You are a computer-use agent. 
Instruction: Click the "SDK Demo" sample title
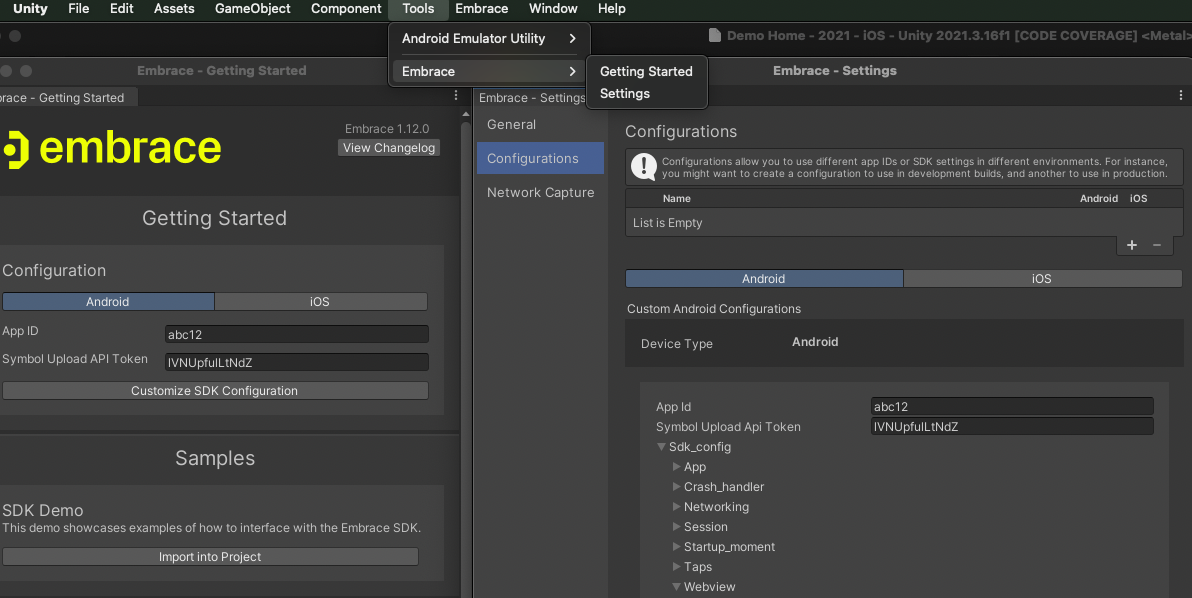click(x=43, y=511)
